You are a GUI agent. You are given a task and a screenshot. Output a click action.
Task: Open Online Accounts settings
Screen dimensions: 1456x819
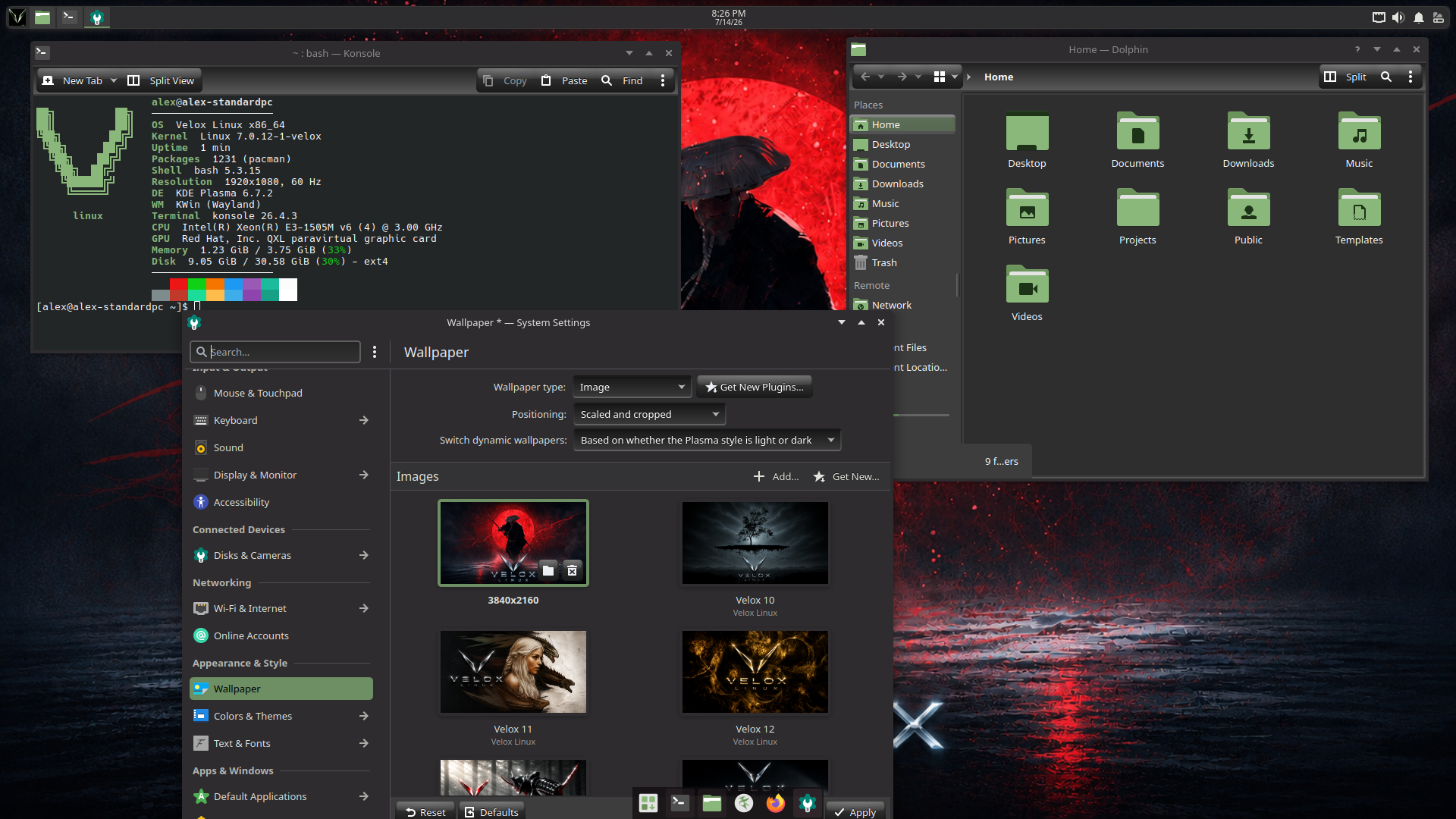(281, 635)
